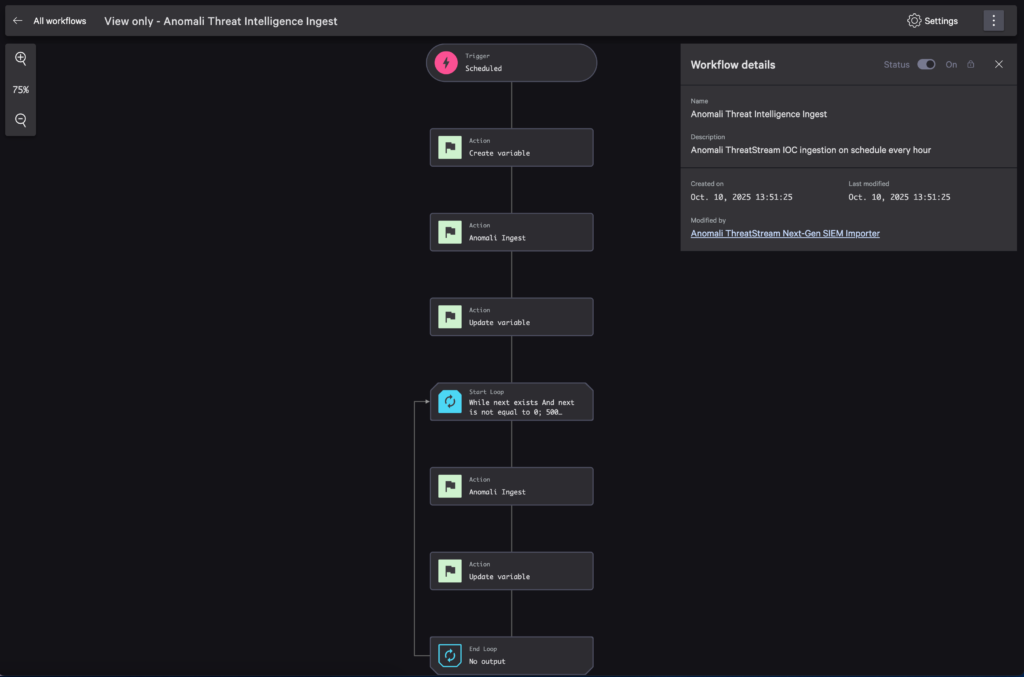
Task: Open Anomali ThreatStream Next-Gen SIEM Importer link
Action: 785,233
